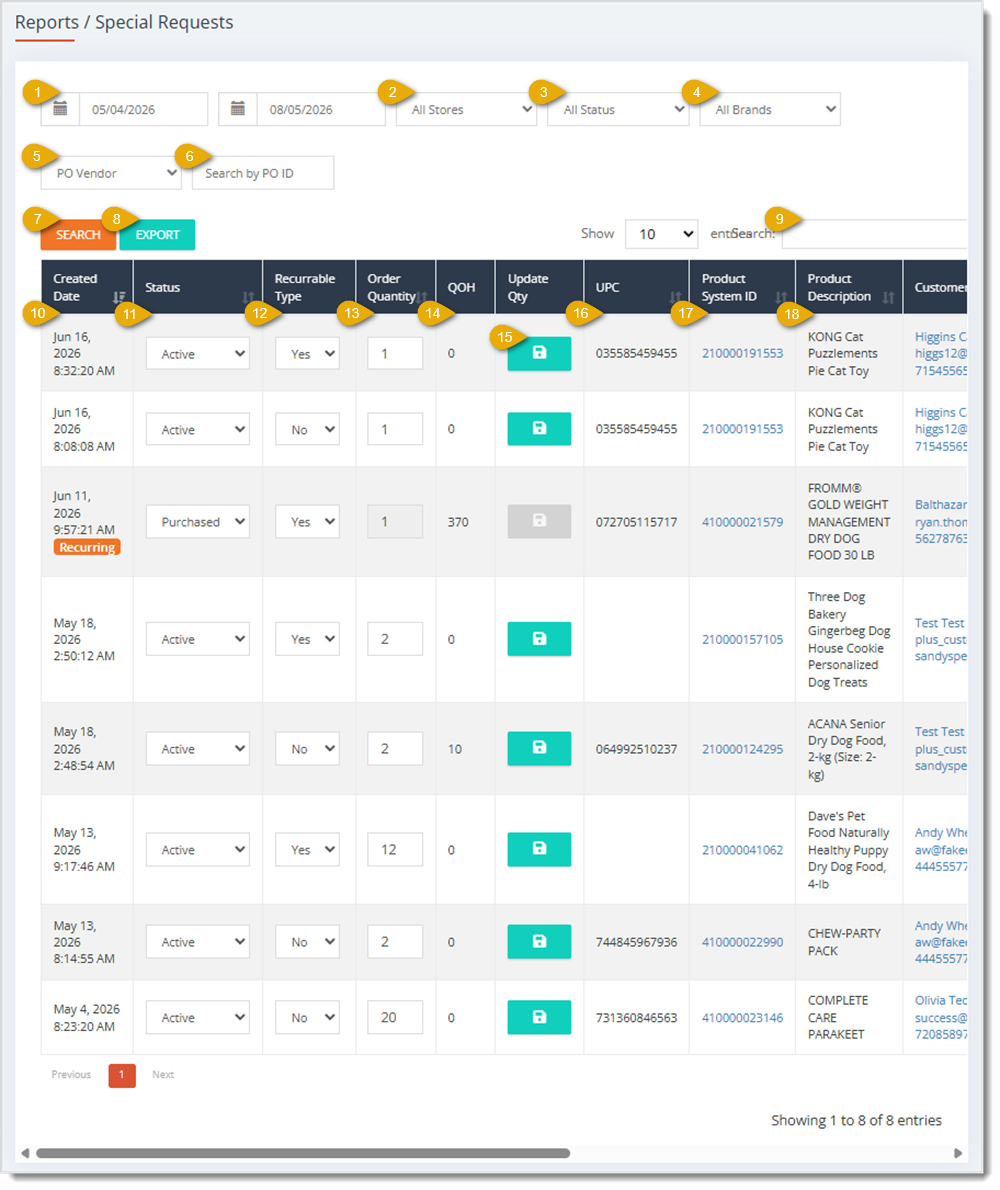Open All Stores dropdown
Screen dimensions: 1000x1190
[467, 109]
